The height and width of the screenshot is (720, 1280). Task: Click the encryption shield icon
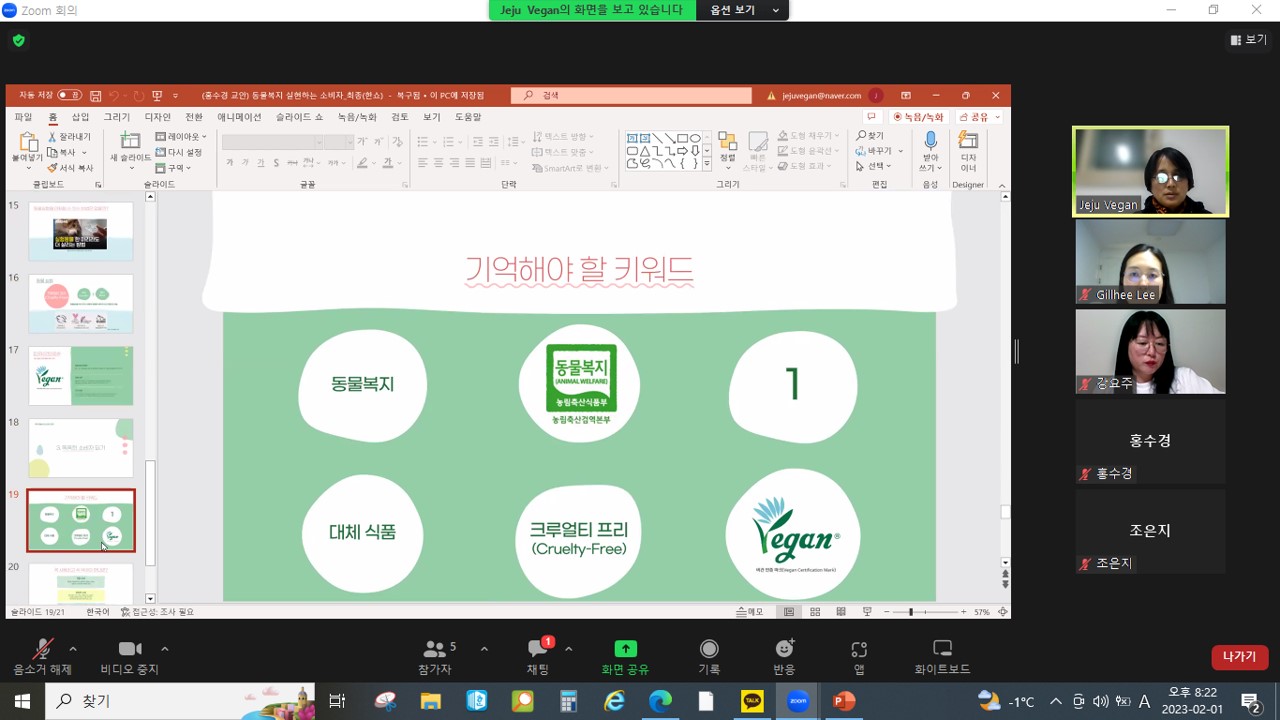(x=18, y=41)
